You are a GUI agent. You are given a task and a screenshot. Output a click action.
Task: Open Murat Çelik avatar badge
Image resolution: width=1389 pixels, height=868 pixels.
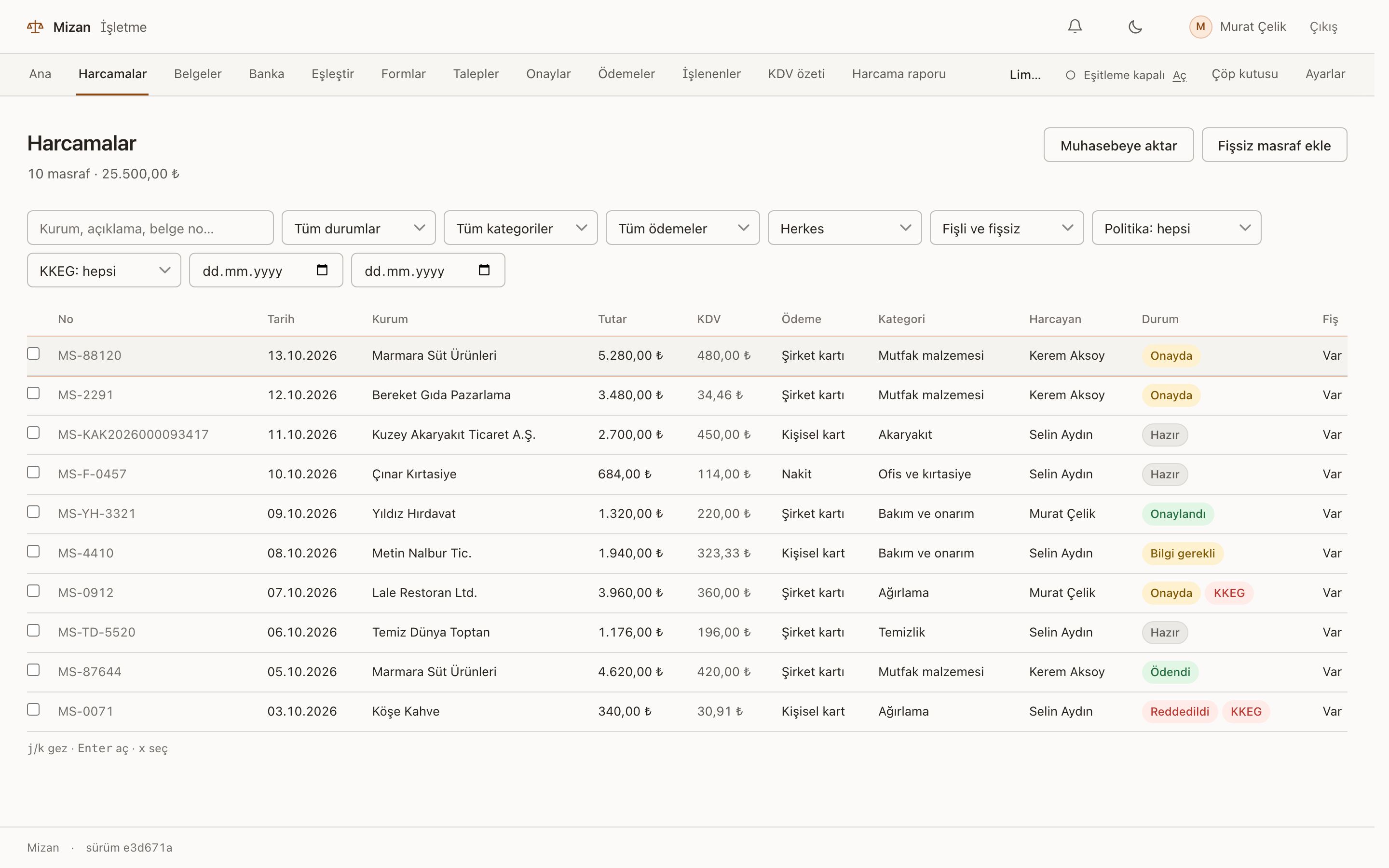click(x=1200, y=27)
